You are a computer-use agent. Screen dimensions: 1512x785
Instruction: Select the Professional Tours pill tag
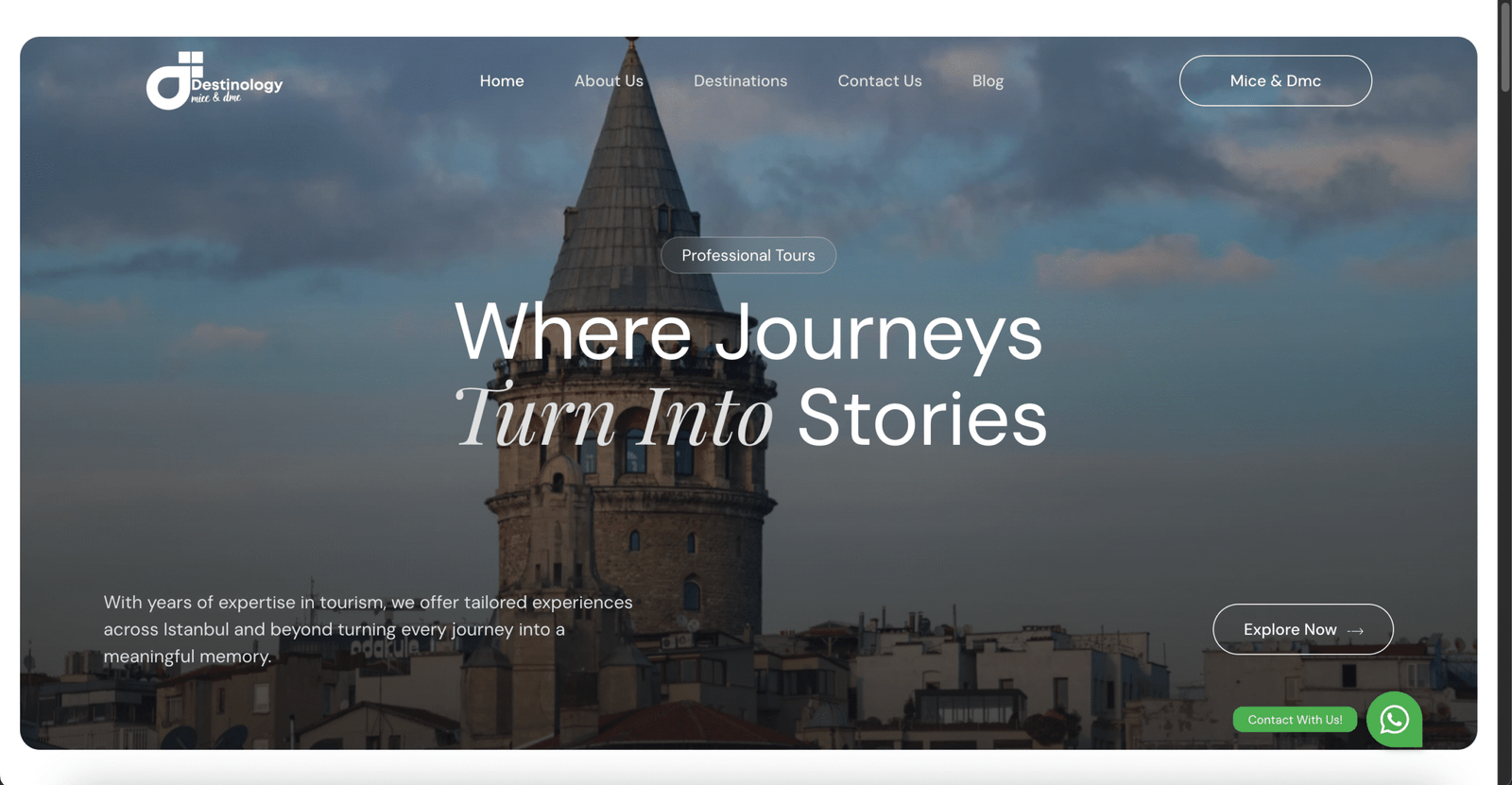click(748, 255)
